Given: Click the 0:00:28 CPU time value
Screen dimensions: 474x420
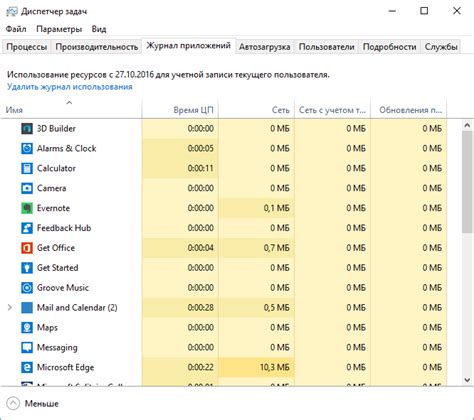Looking at the screenshot, I should (x=200, y=307).
